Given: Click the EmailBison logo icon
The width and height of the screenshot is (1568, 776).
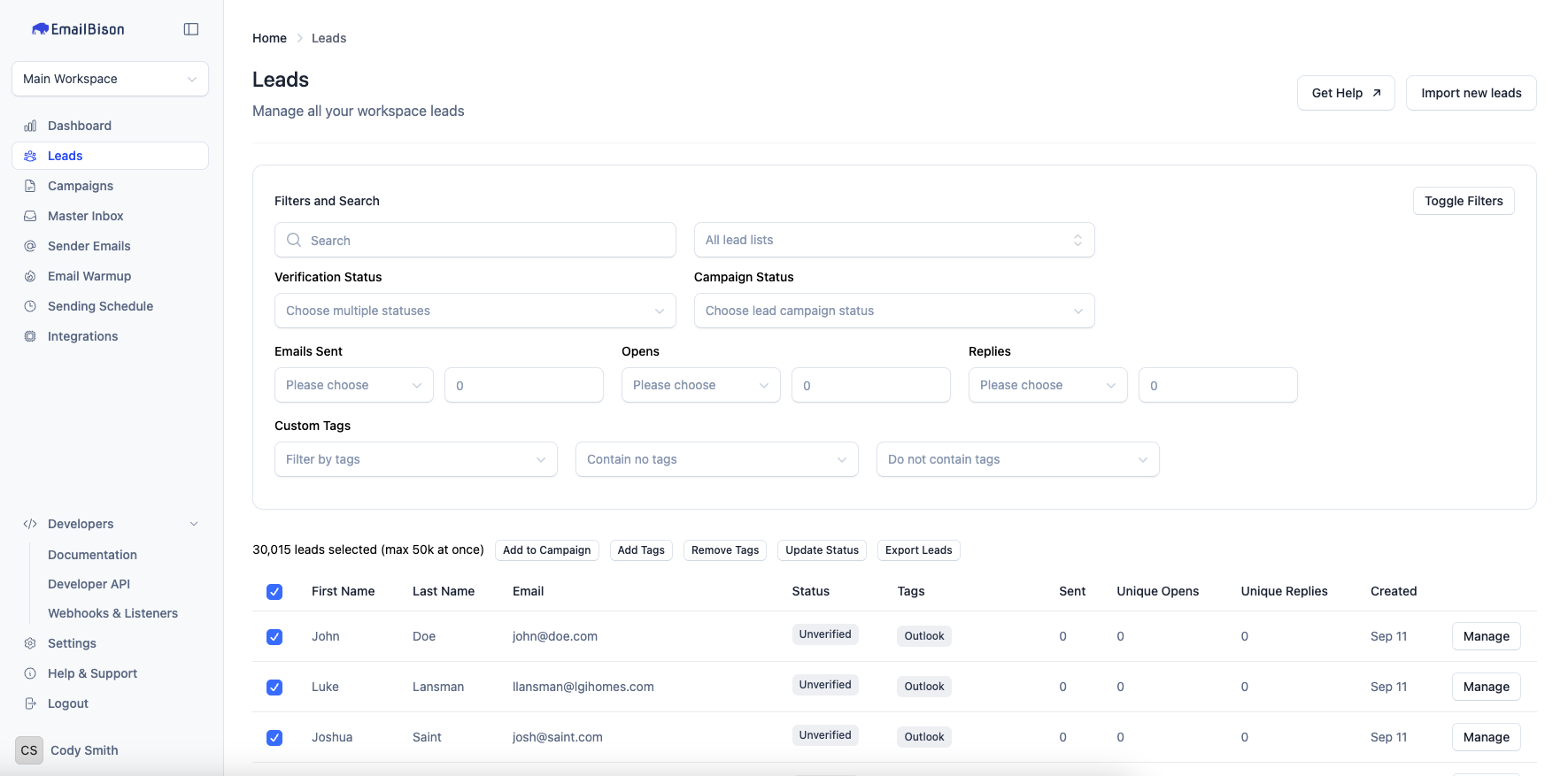Looking at the screenshot, I should pos(40,29).
